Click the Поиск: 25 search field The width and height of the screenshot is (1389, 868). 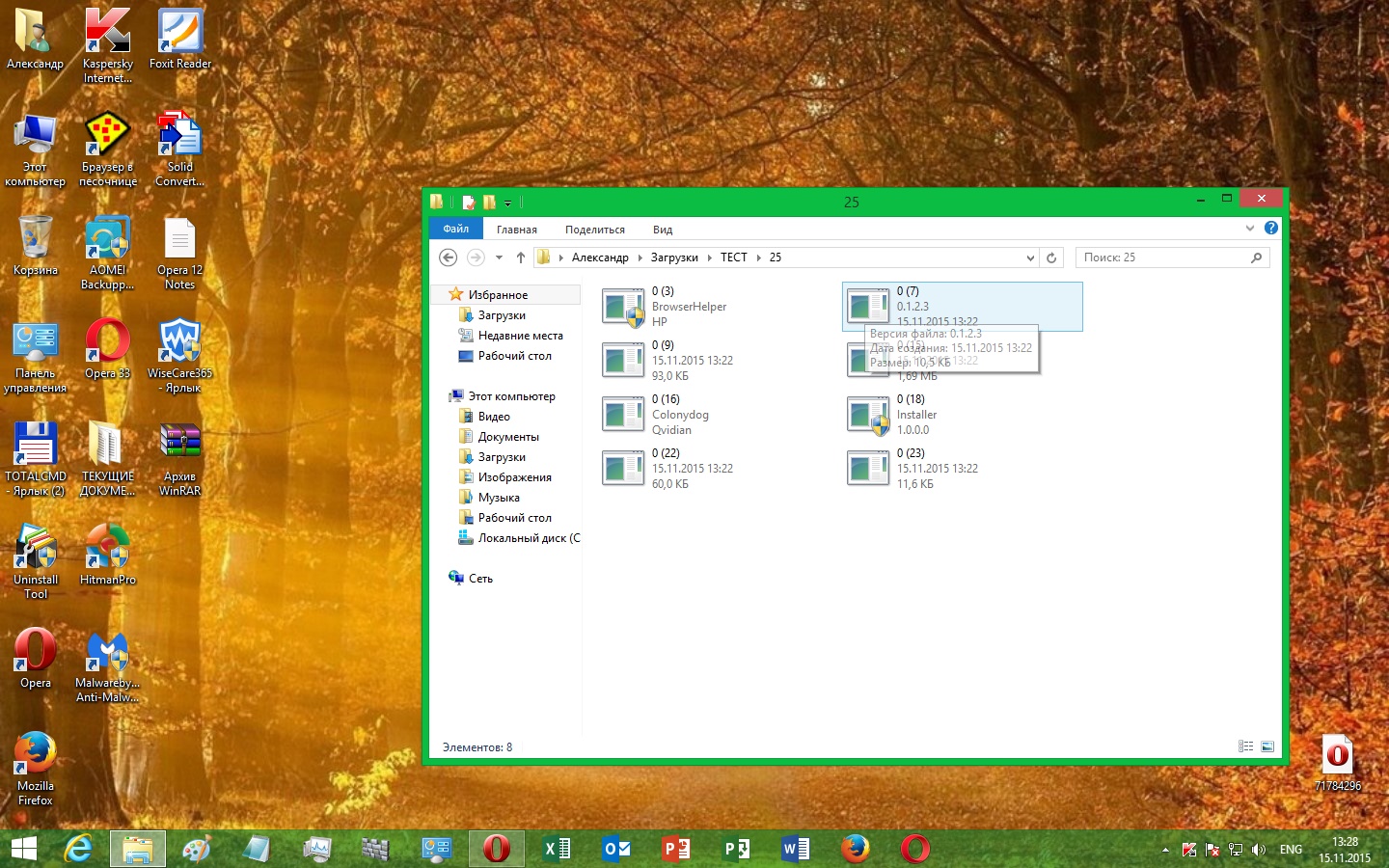click(1162, 258)
